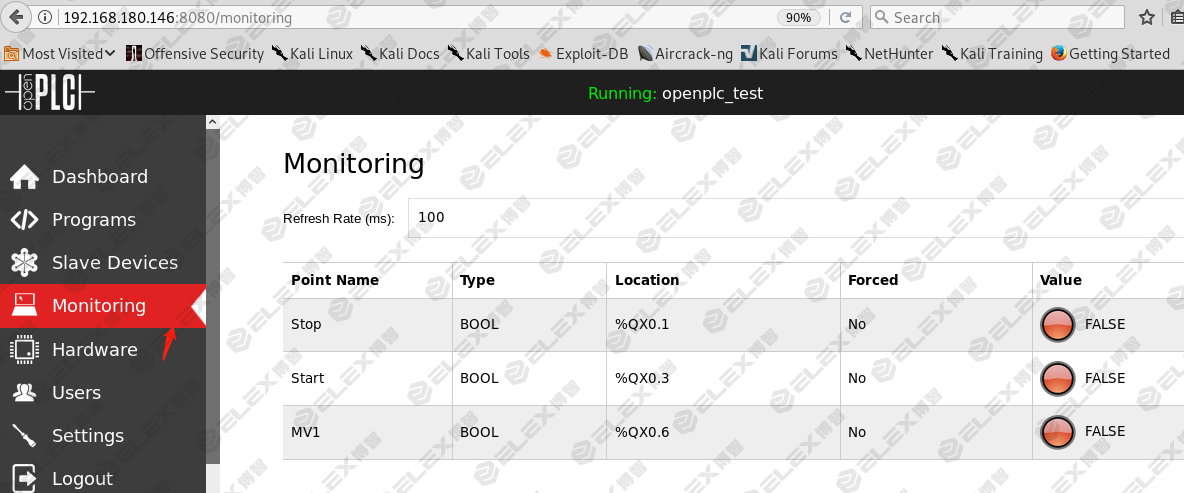Click the Start point name cell
This screenshot has height=493, width=1184.
point(367,378)
